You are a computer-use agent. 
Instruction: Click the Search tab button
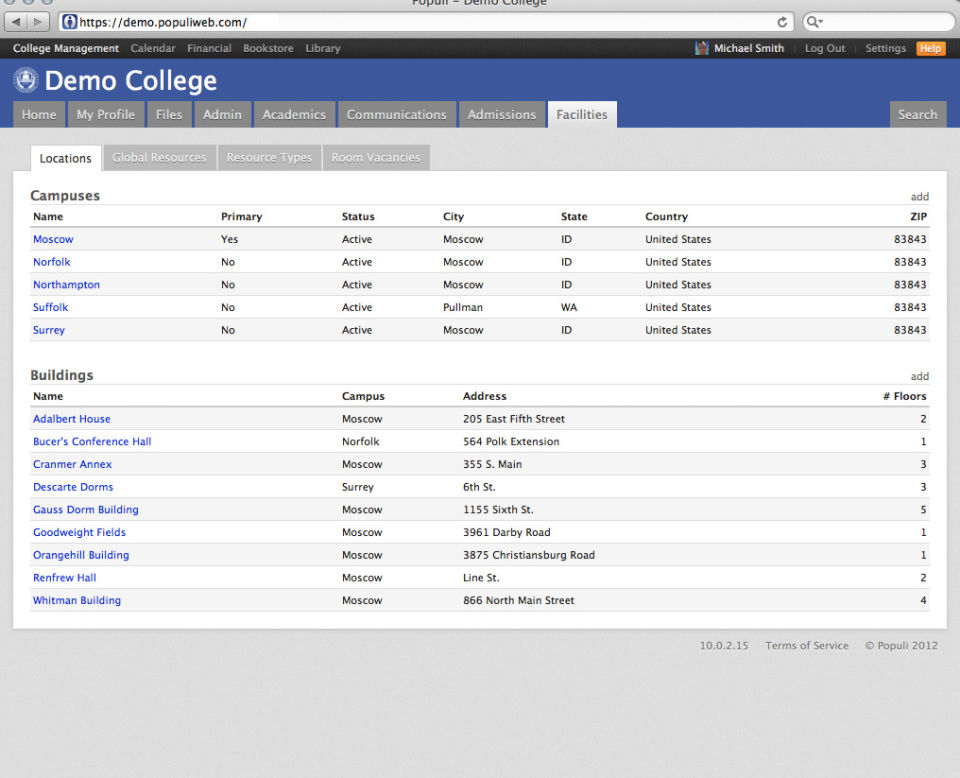tap(918, 114)
